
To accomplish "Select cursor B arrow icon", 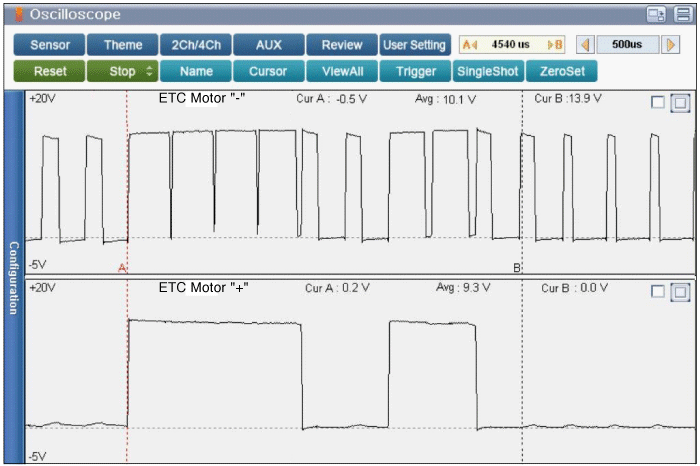I will point(555,45).
